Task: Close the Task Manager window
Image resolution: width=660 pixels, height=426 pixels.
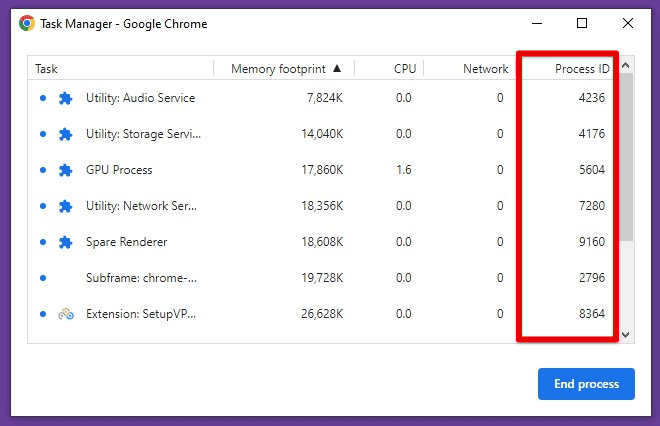Action: point(628,23)
